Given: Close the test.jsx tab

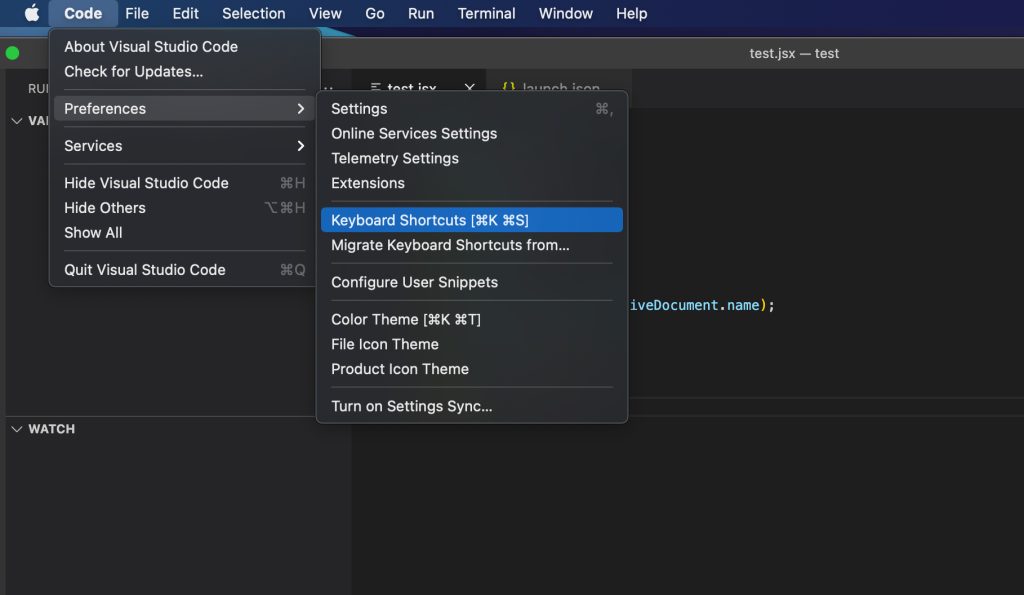Looking at the screenshot, I should tap(469, 88).
